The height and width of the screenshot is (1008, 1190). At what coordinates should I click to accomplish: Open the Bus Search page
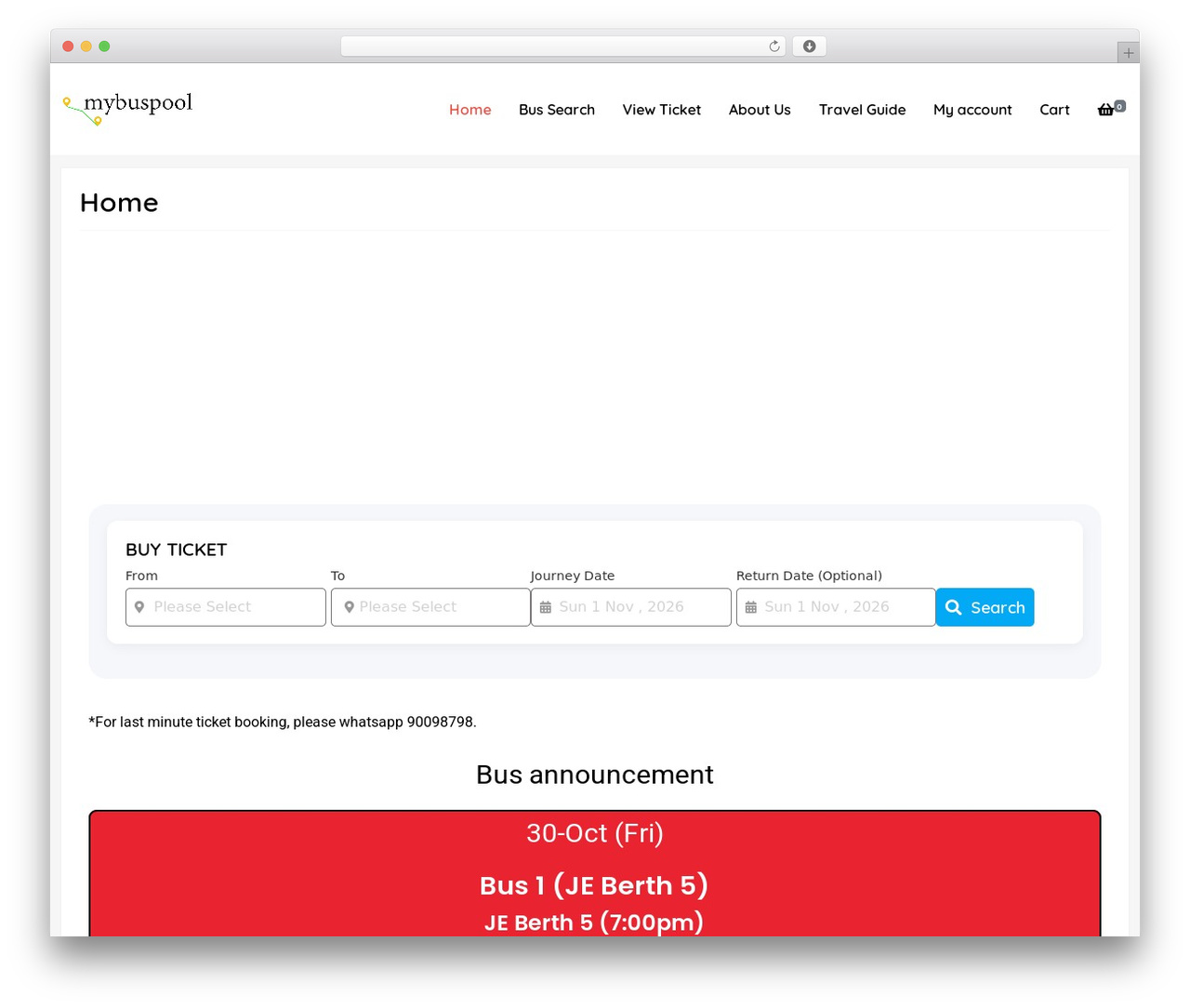557,110
